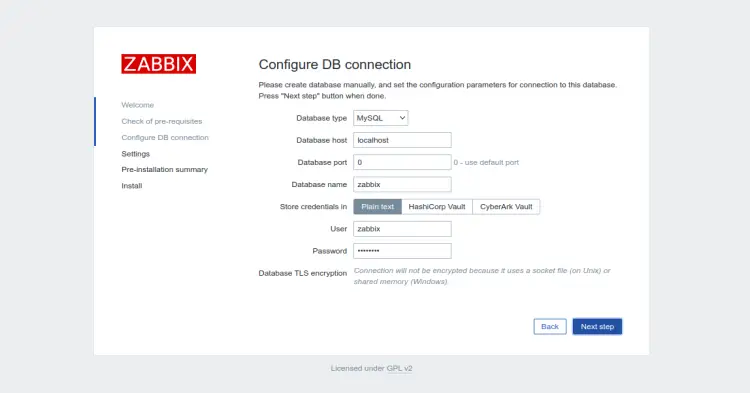Screen dimensions: 750x393
Task: Click the Password input field
Action: pyautogui.click(x=402, y=251)
